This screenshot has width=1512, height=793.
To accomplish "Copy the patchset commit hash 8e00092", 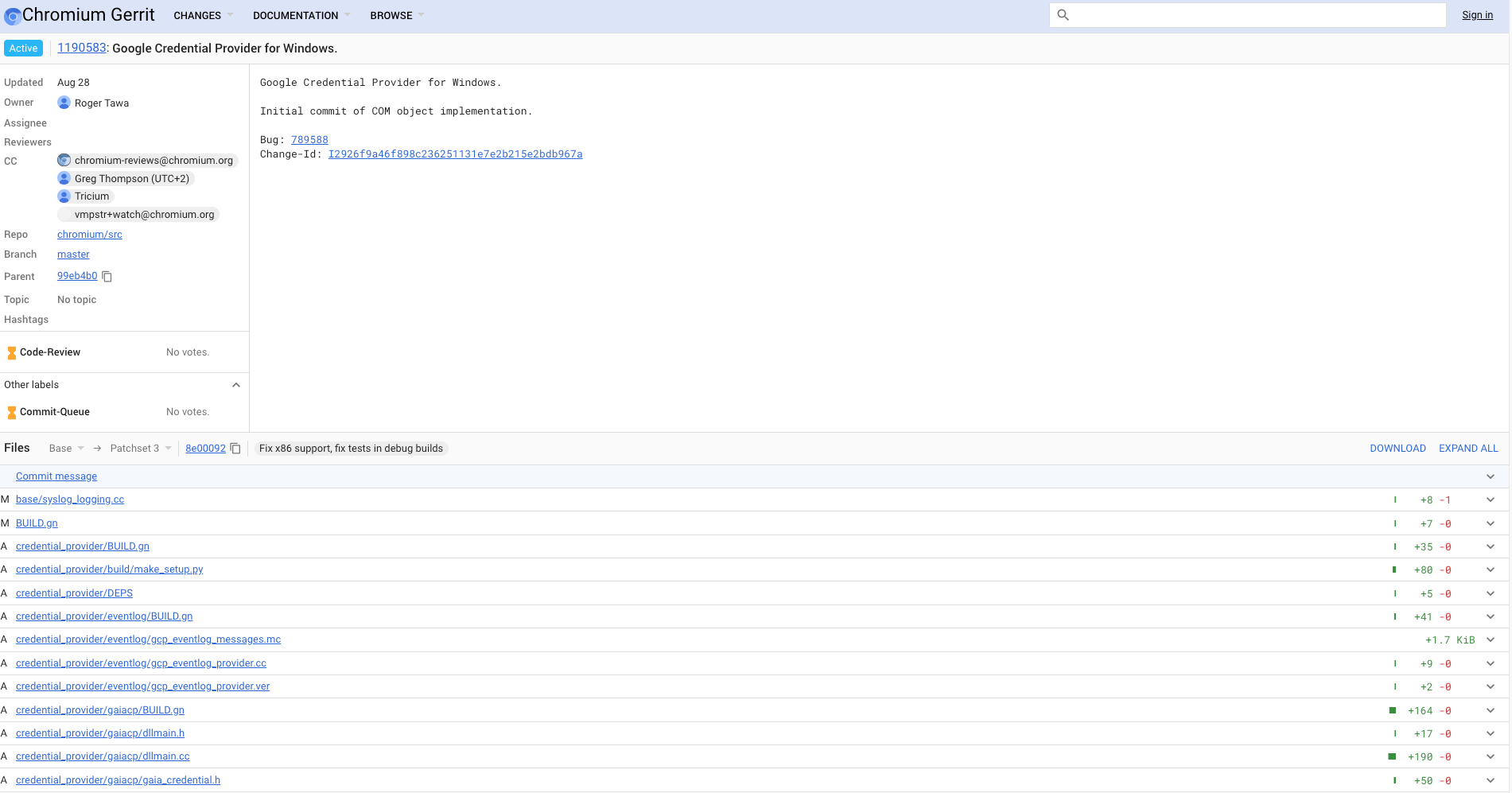I will (x=235, y=449).
